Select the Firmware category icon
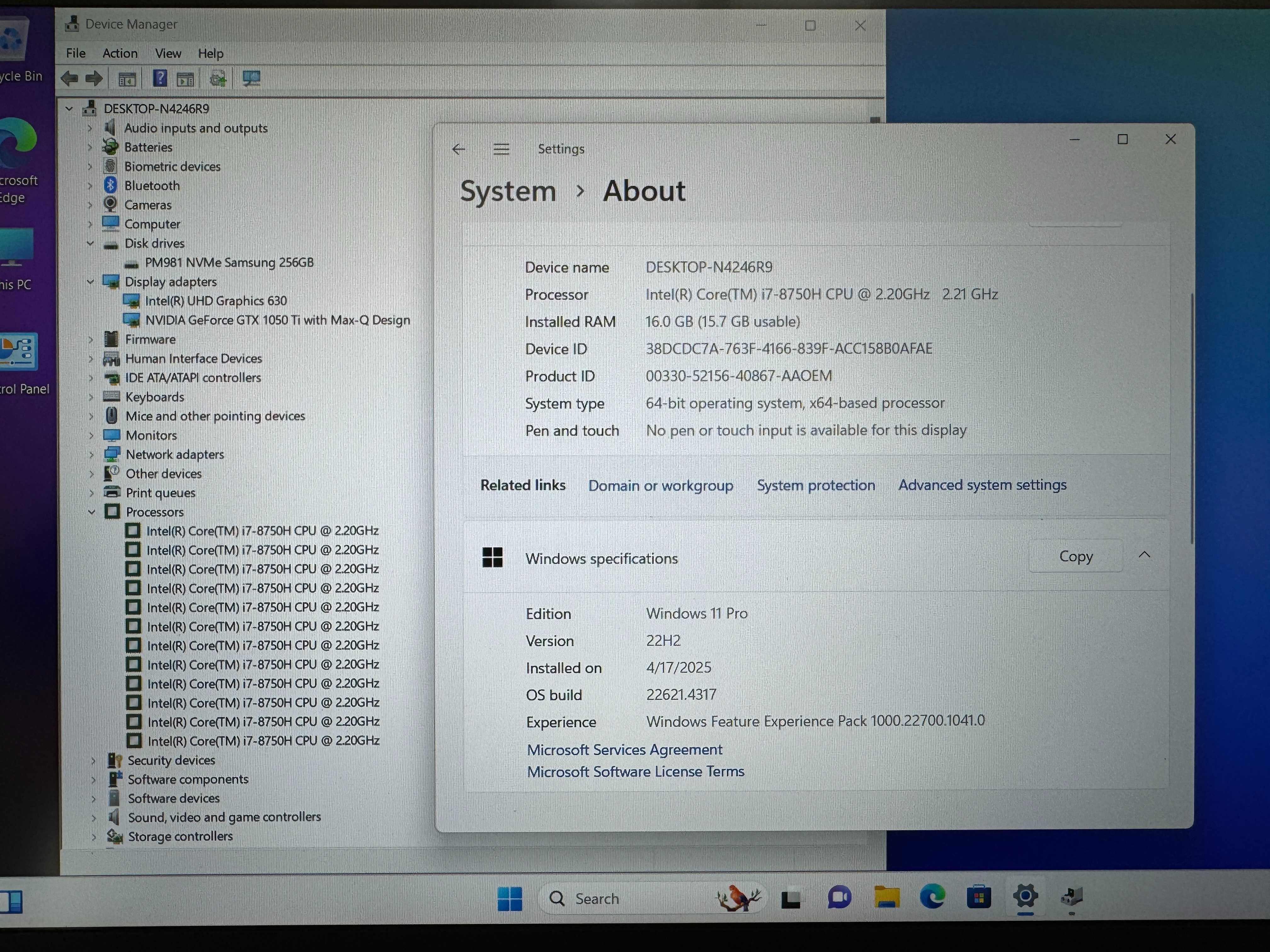The image size is (1270, 952). (x=111, y=339)
